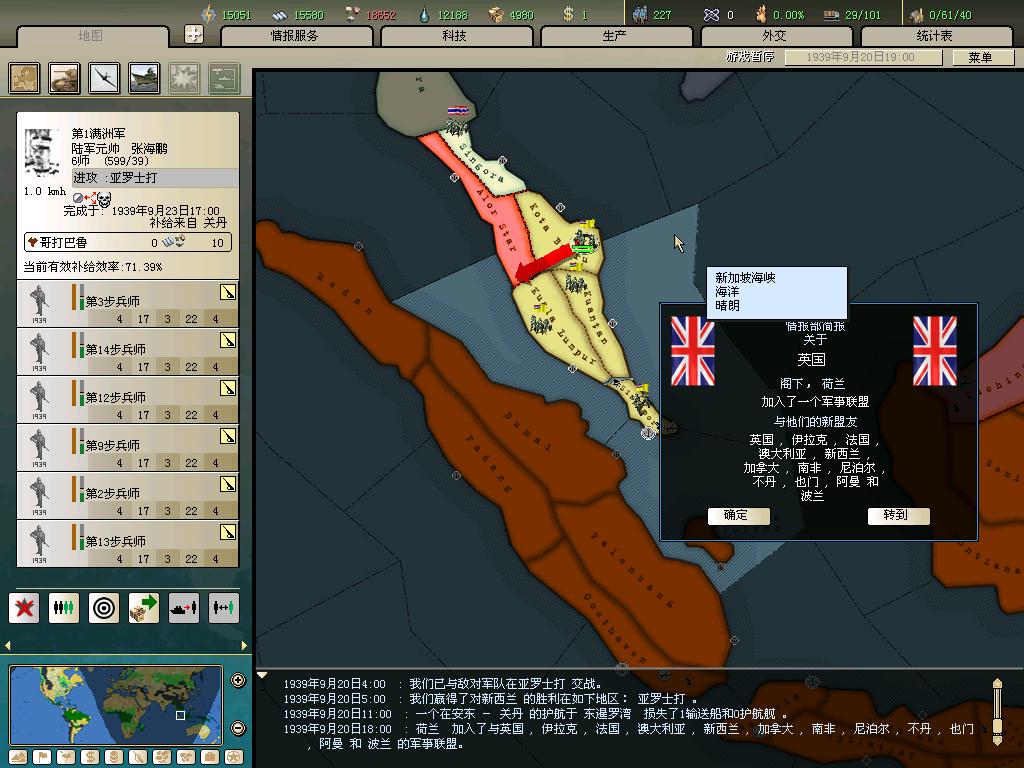Click the disband unit red star icon
This screenshot has width=1024, height=768.
[24, 607]
